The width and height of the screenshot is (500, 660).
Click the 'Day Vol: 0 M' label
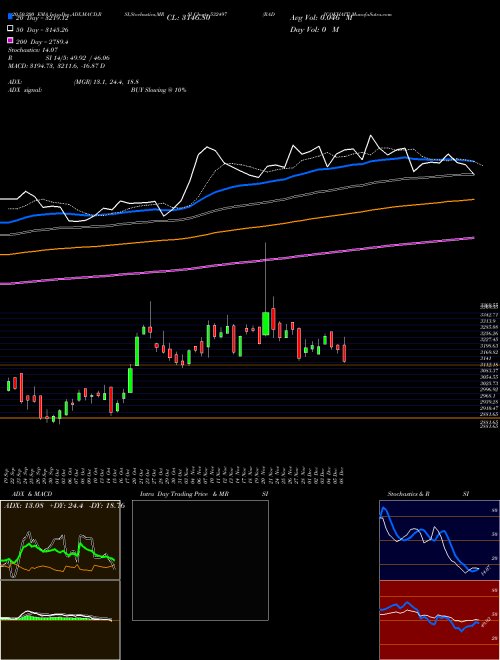click(x=314, y=29)
